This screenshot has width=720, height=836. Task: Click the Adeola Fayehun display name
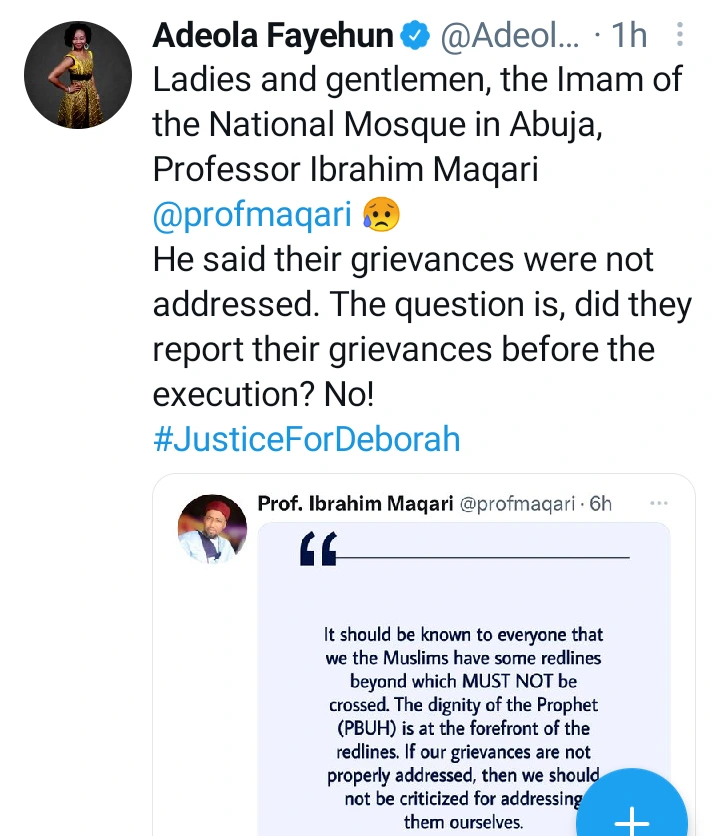pyautogui.click(x=273, y=37)
